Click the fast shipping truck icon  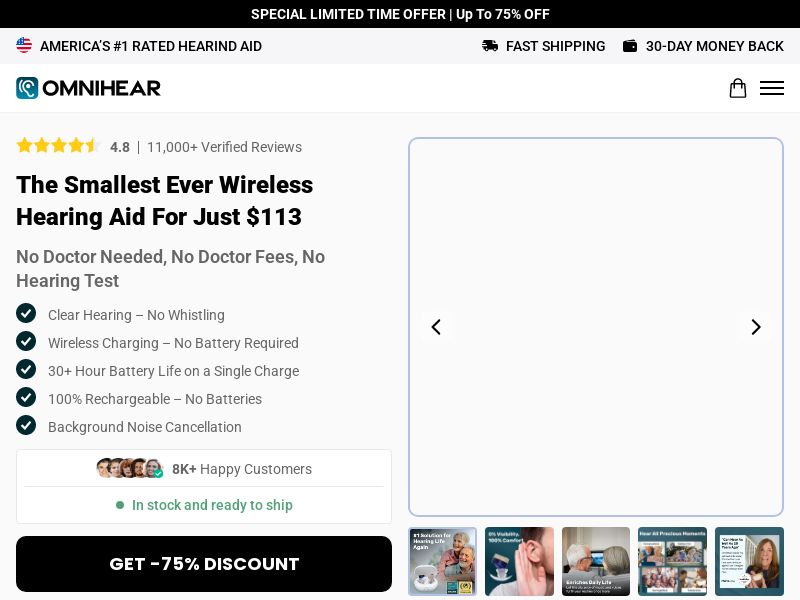[x=490, y=46]
